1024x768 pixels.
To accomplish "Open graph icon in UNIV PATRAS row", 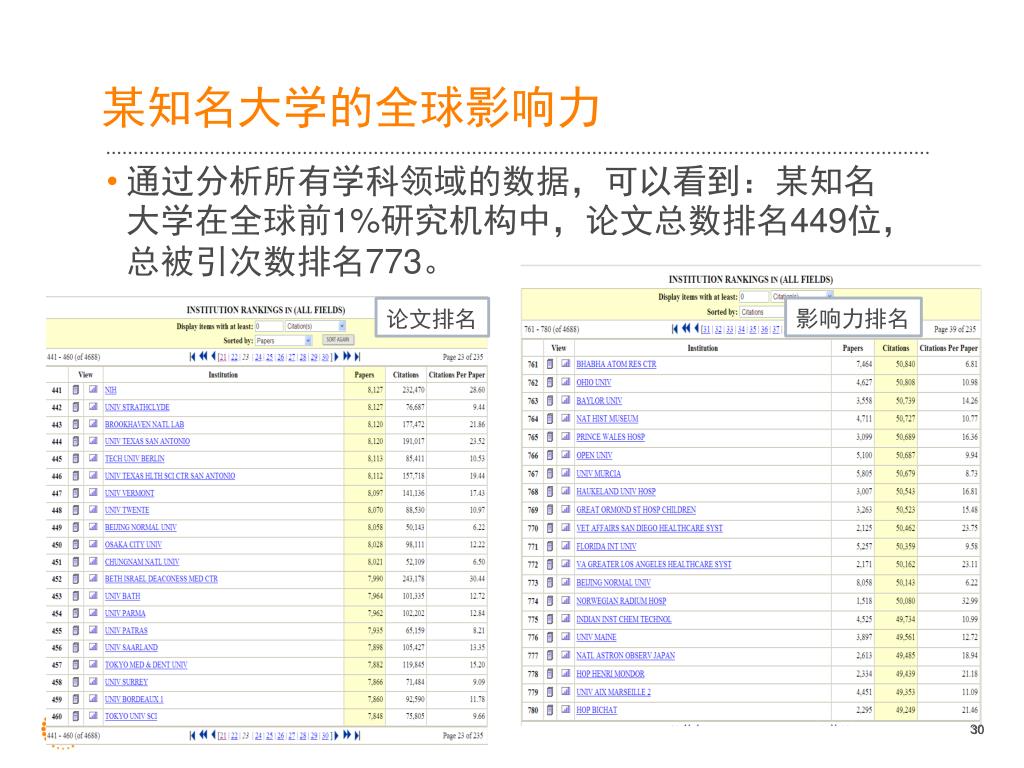I will coord(93,630).
